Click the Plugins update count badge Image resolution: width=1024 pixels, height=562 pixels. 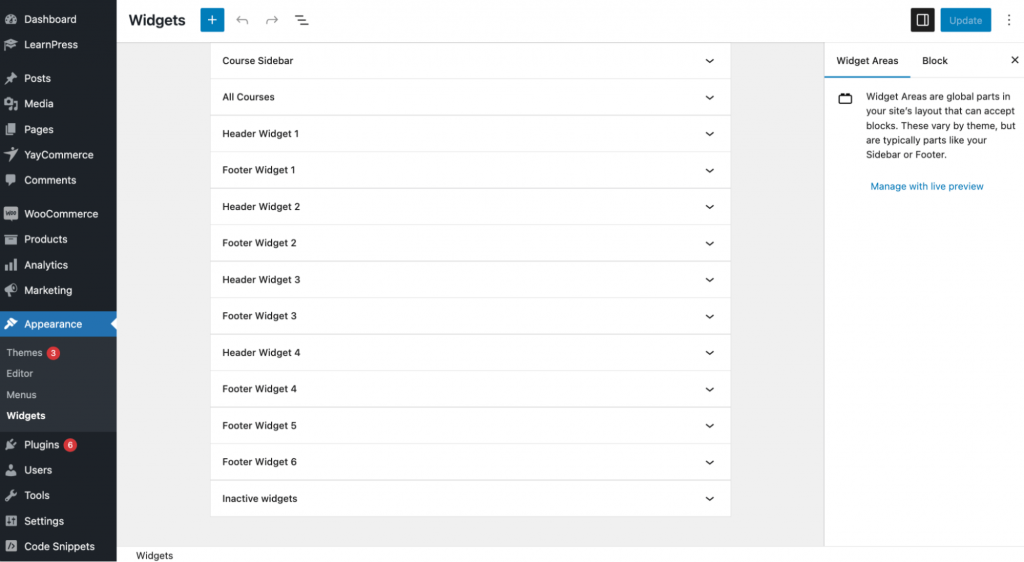click(70, 445)
